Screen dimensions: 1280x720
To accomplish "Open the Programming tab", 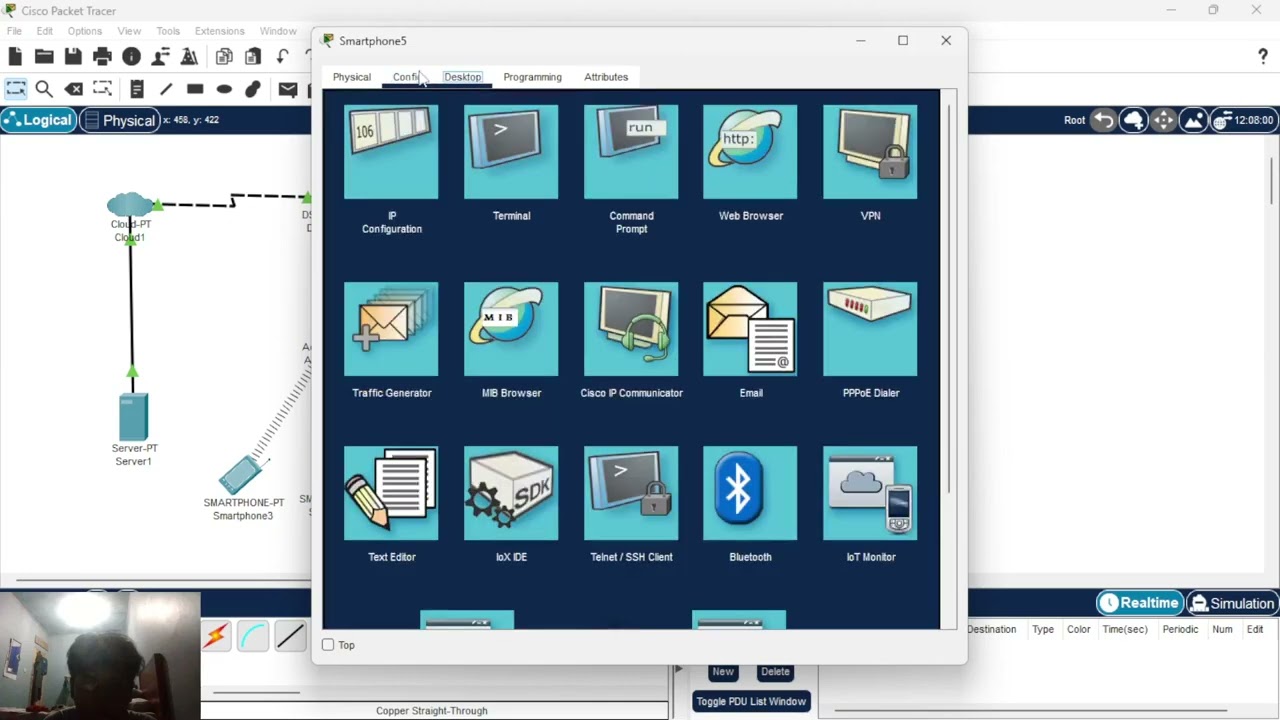I will pos(532,77).
